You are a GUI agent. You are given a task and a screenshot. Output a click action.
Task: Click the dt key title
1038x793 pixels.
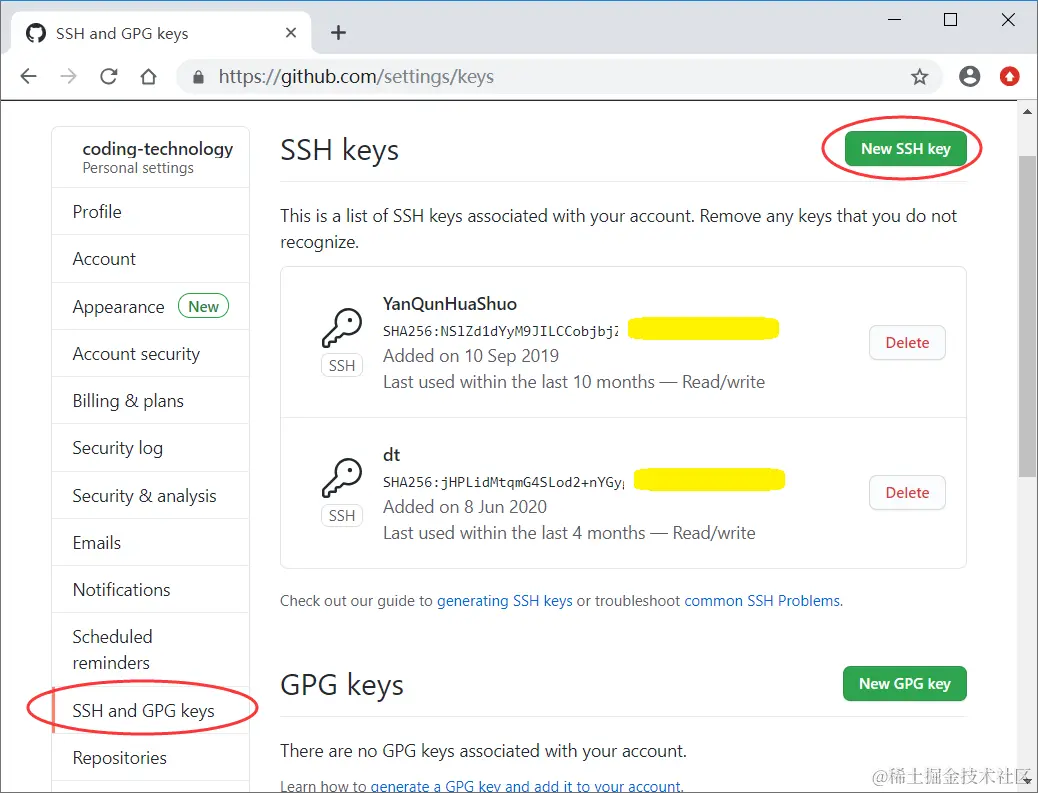pos(391,455)
